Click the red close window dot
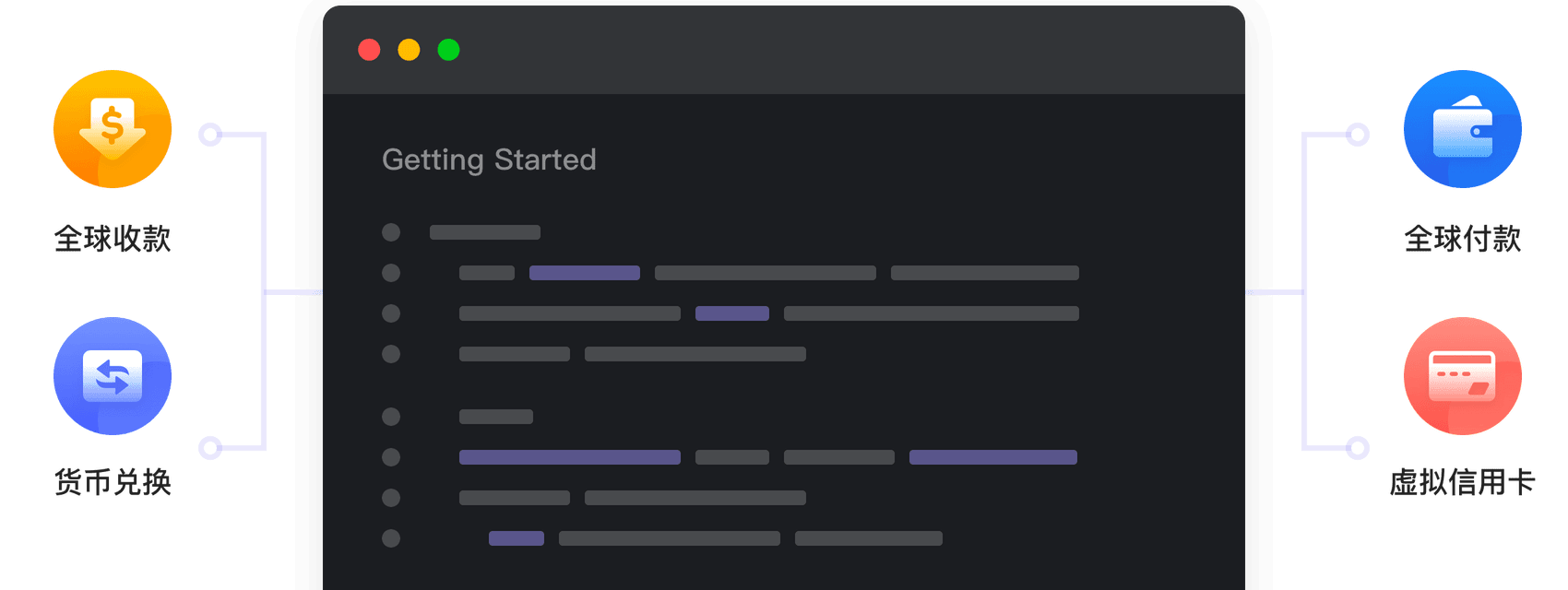1568x590 pixels. pyautogui.click(x=369, y=50)
